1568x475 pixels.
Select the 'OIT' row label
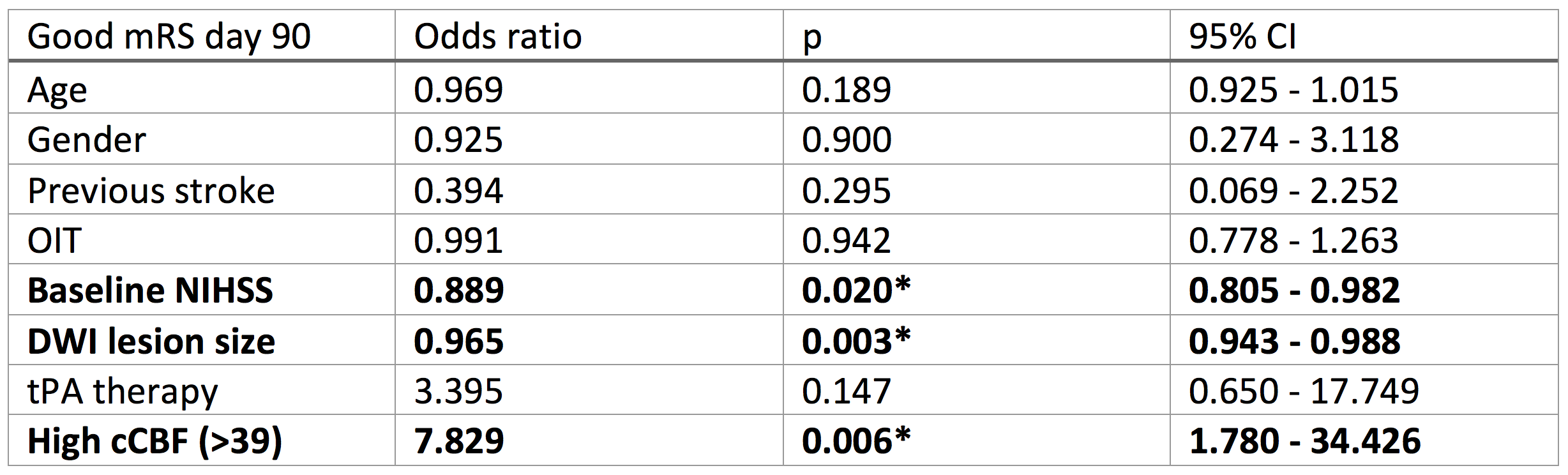[54, 241]
